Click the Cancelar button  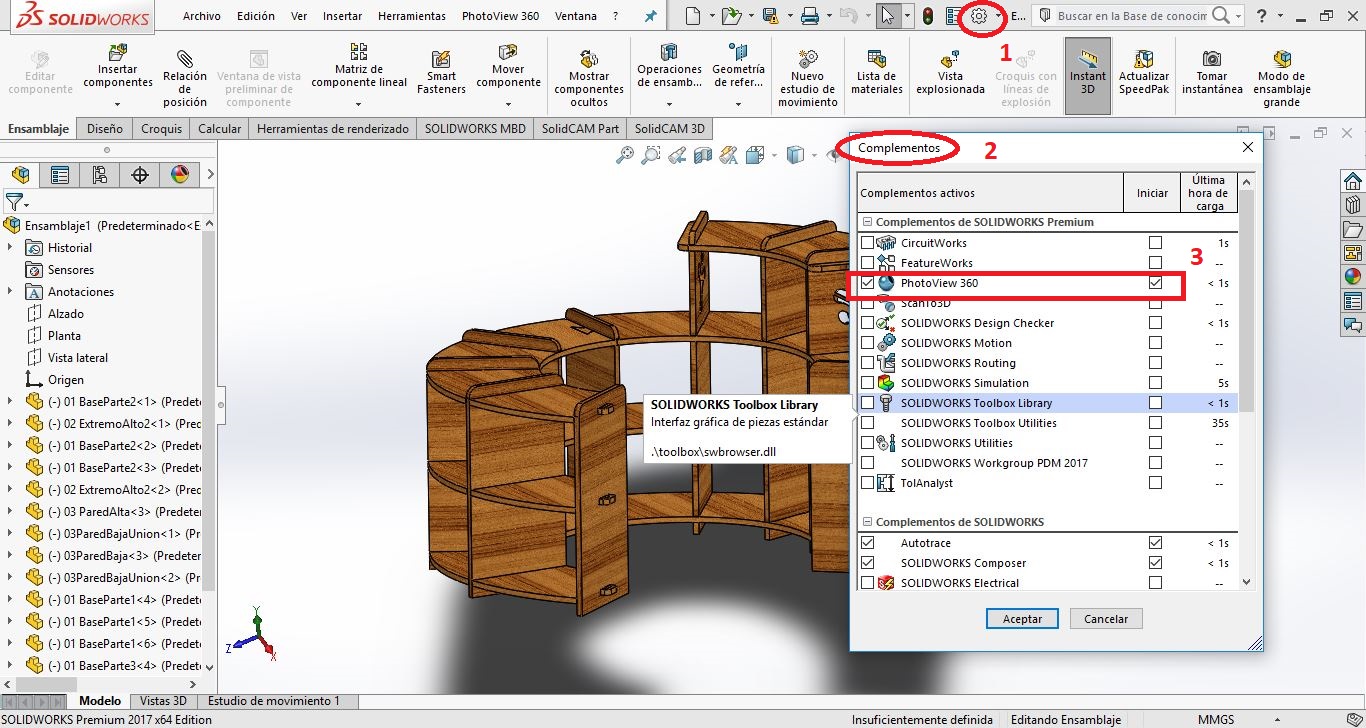tap(1106, 619)
